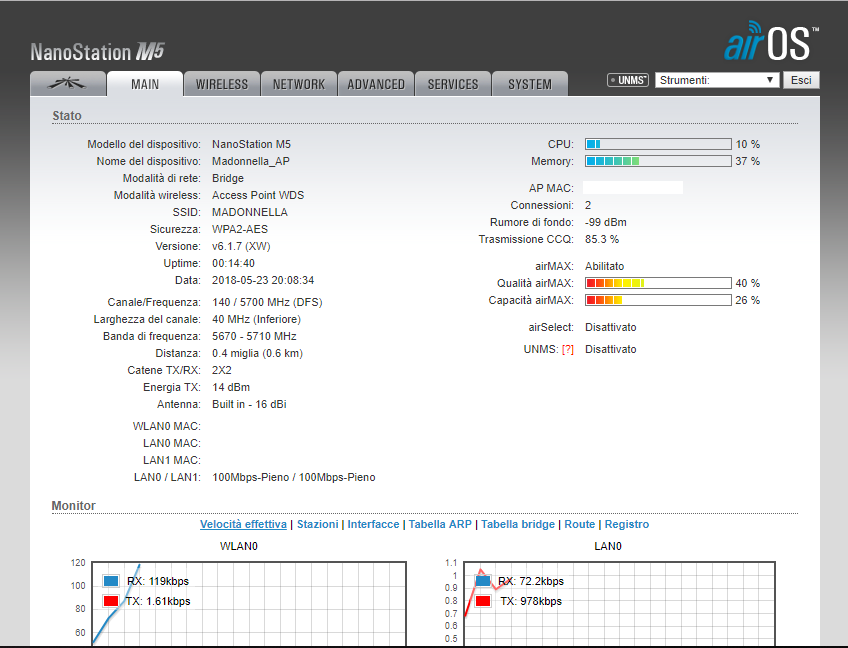Click device name Madonnella_AP
Image resolution: width=848 pixels, height=648 pixels.
(x=251, y=161)
